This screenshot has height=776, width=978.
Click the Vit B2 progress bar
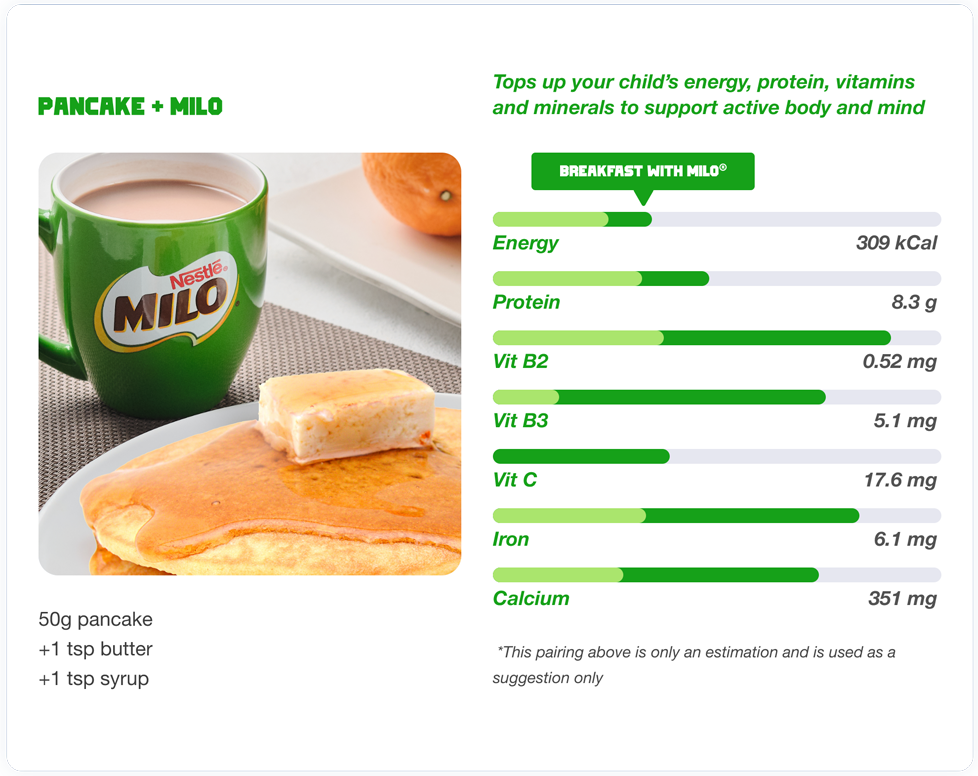(x=717, y=337)
